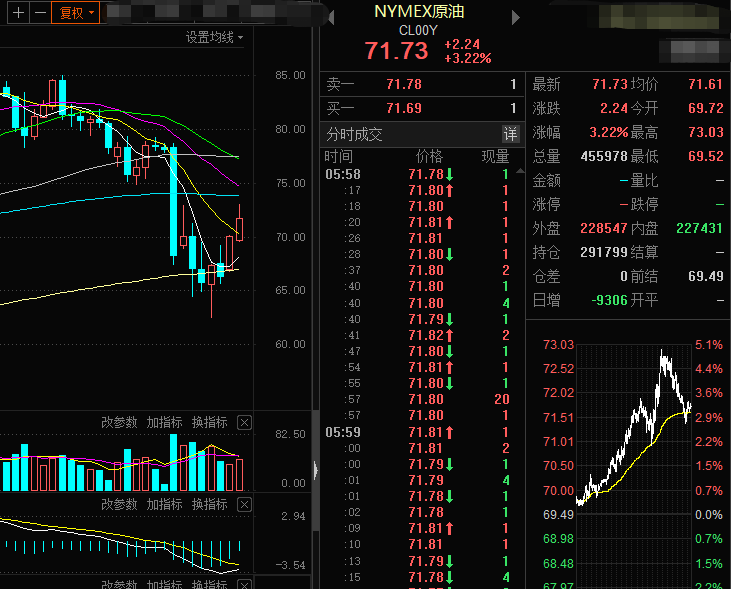Select the NYMEX原油 title
This screenshot has width=731, height=589.
(419, 12)
